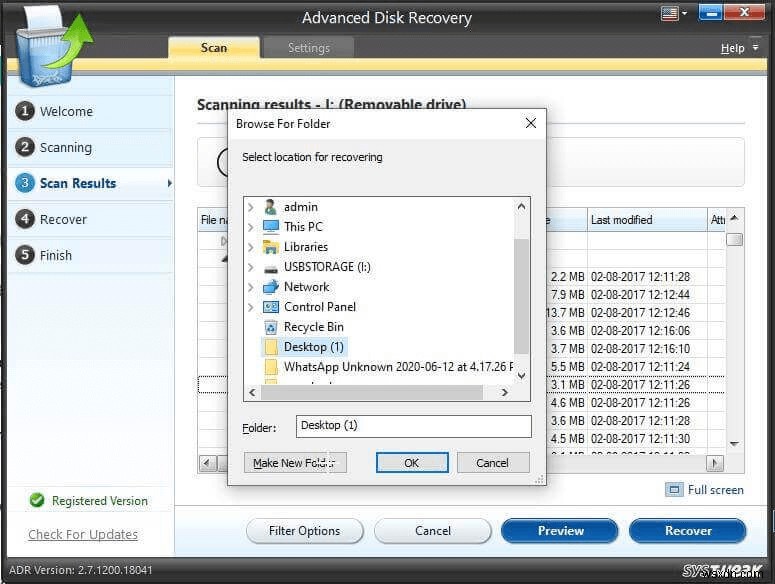Click the Make New Folder button

[x=295, y=463]
